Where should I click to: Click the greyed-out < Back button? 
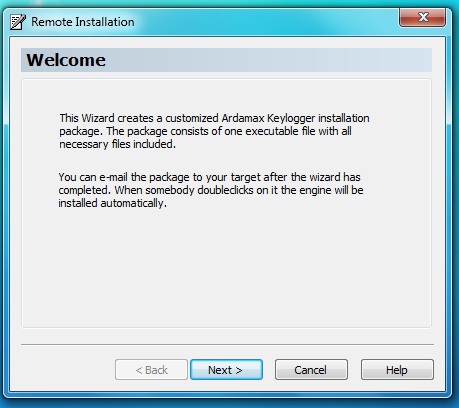coord(151,370)
